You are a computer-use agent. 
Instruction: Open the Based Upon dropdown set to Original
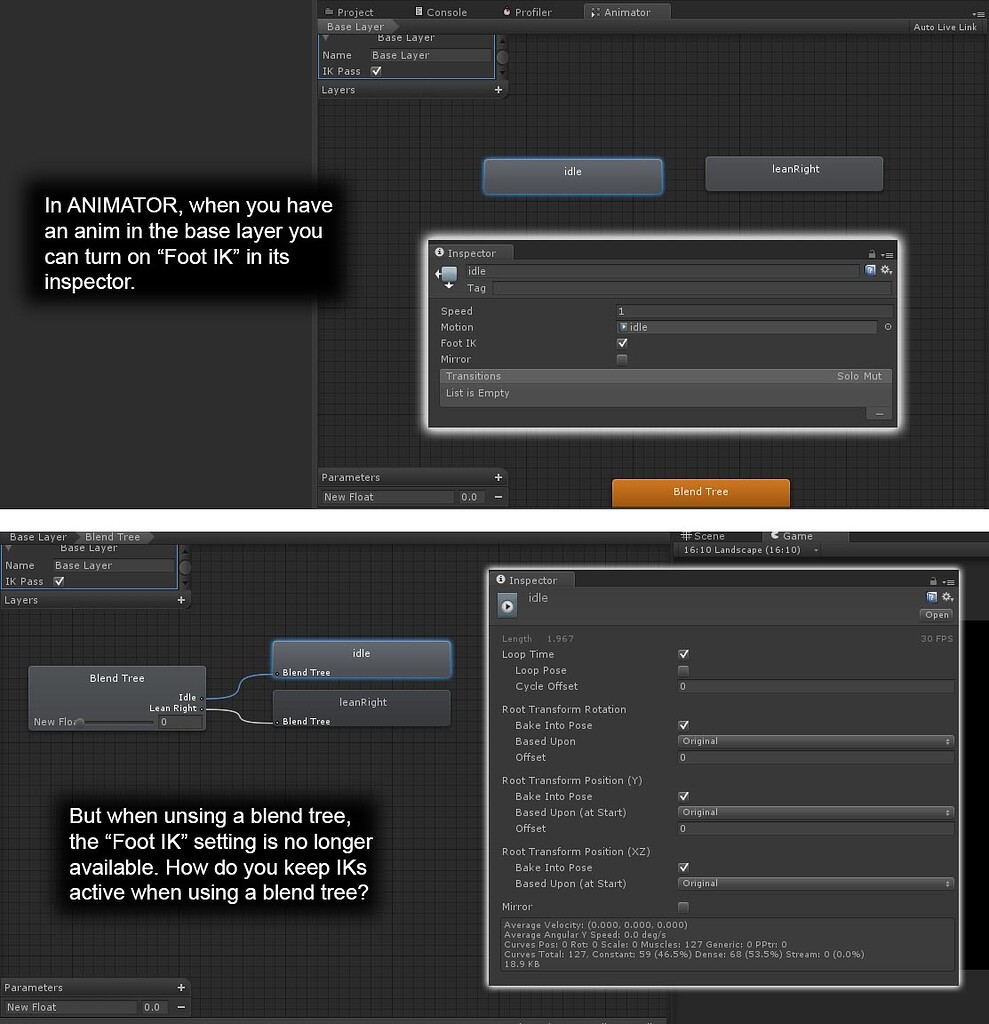point(815,741)
